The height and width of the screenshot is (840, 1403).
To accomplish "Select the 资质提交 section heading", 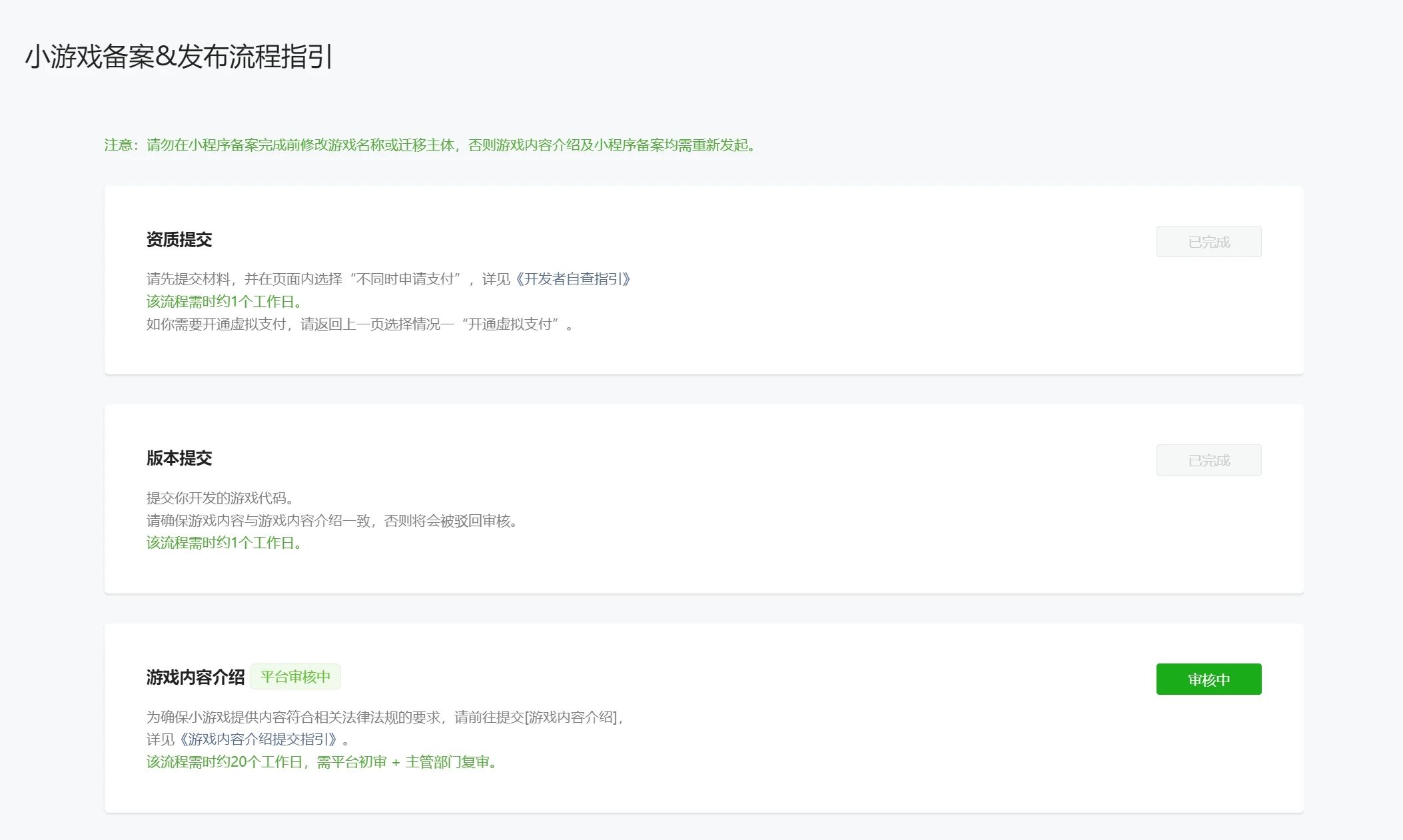I will [179, 240].
